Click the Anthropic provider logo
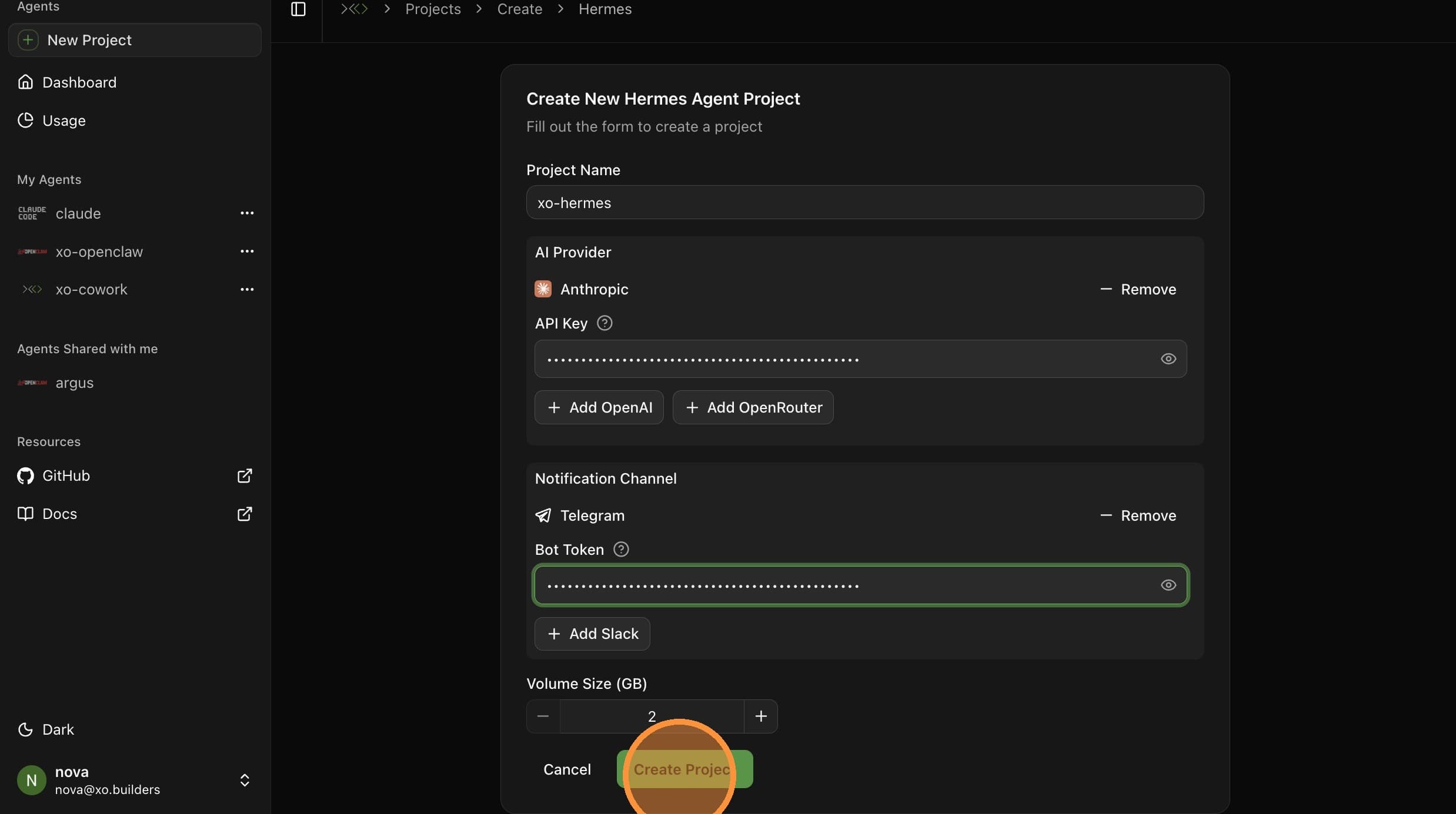The height and width of the screenshot is (814, 1456). pos(543,289)
